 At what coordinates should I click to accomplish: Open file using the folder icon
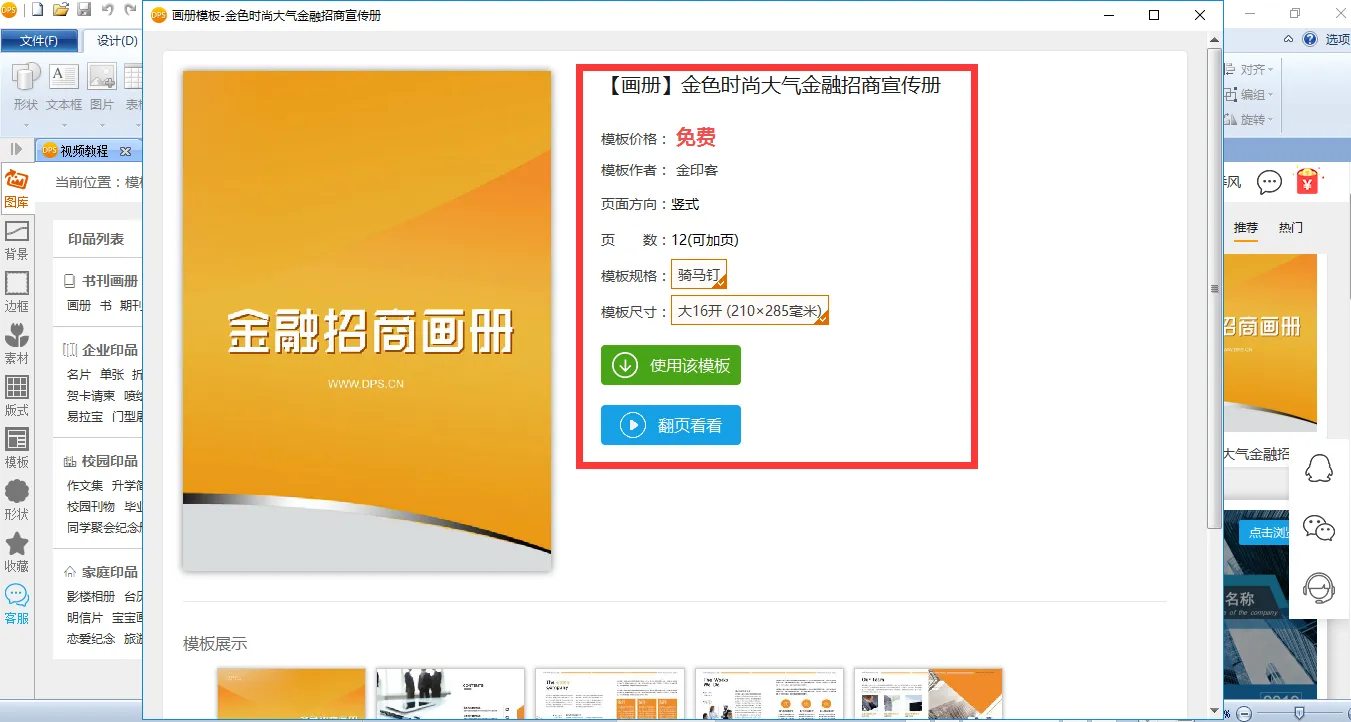point(61,11)
